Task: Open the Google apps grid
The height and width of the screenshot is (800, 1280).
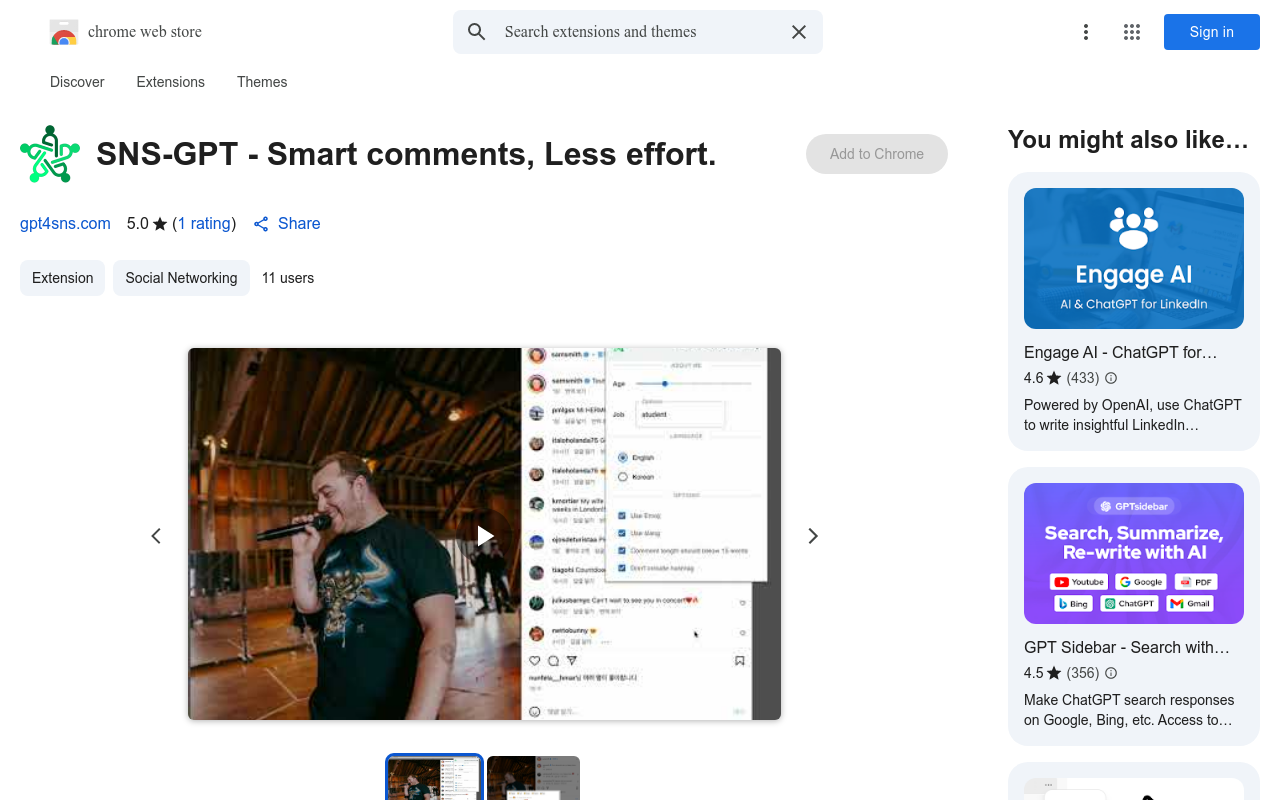Action: pyautogui.click(x=1132, y=32)
